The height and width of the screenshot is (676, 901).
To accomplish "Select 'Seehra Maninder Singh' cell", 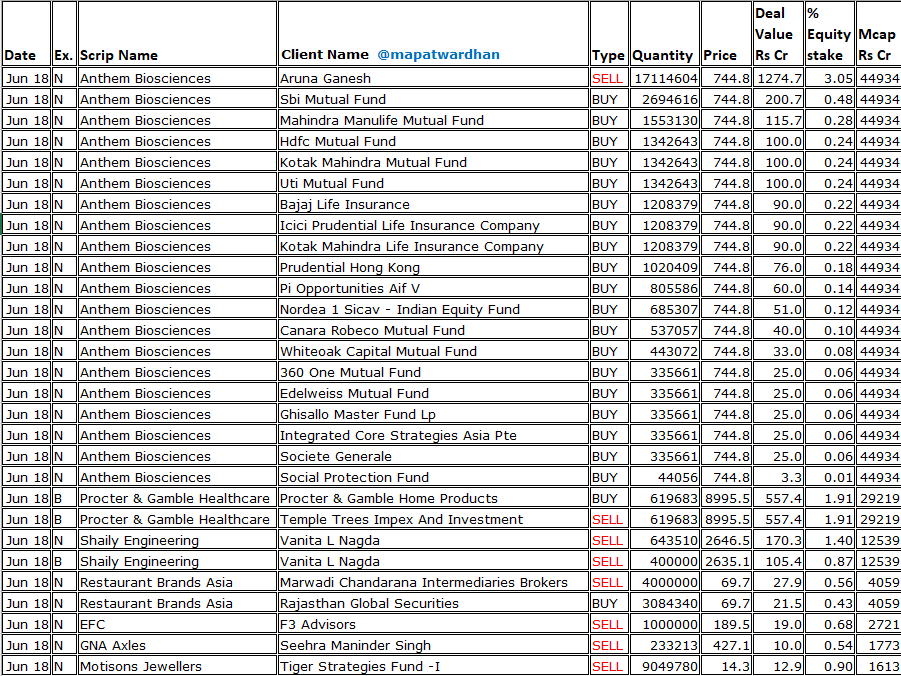I will [x=433, y=645].
